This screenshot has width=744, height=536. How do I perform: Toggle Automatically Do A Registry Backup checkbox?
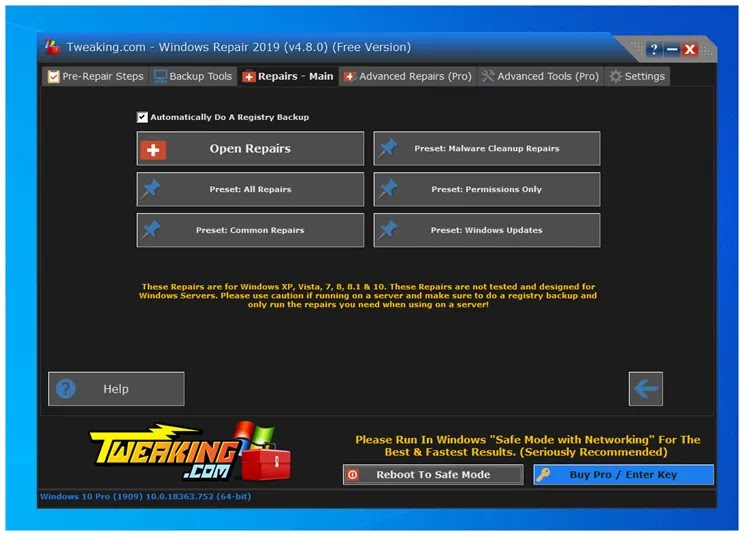click(142, 117)
